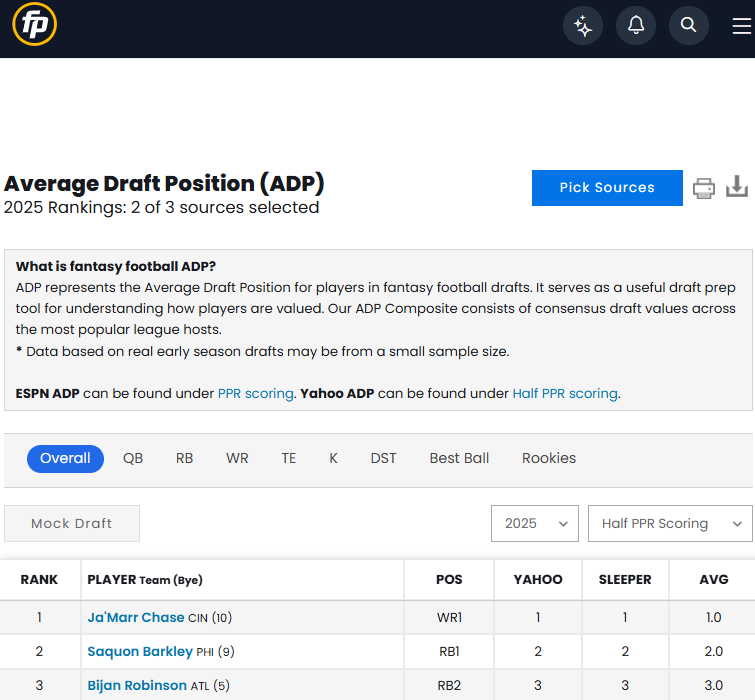This screenshot has height=700, width=755.
Task: Click the '2 of 3 sources selected' text
Action: pos(225,207)
